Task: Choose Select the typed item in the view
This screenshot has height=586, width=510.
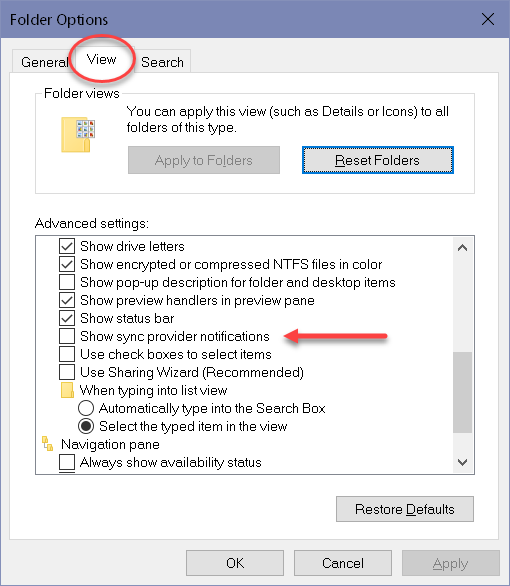Action: (x=86, y=426)
